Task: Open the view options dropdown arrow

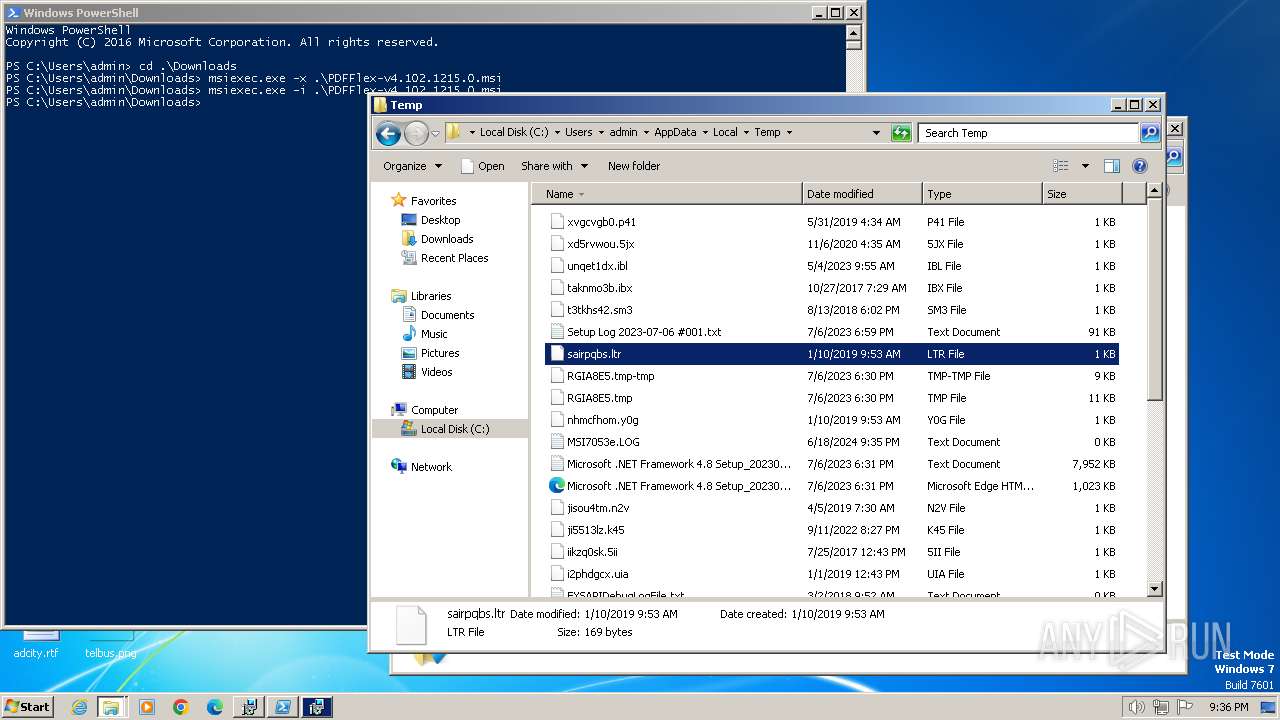Action: point(1085,166)
